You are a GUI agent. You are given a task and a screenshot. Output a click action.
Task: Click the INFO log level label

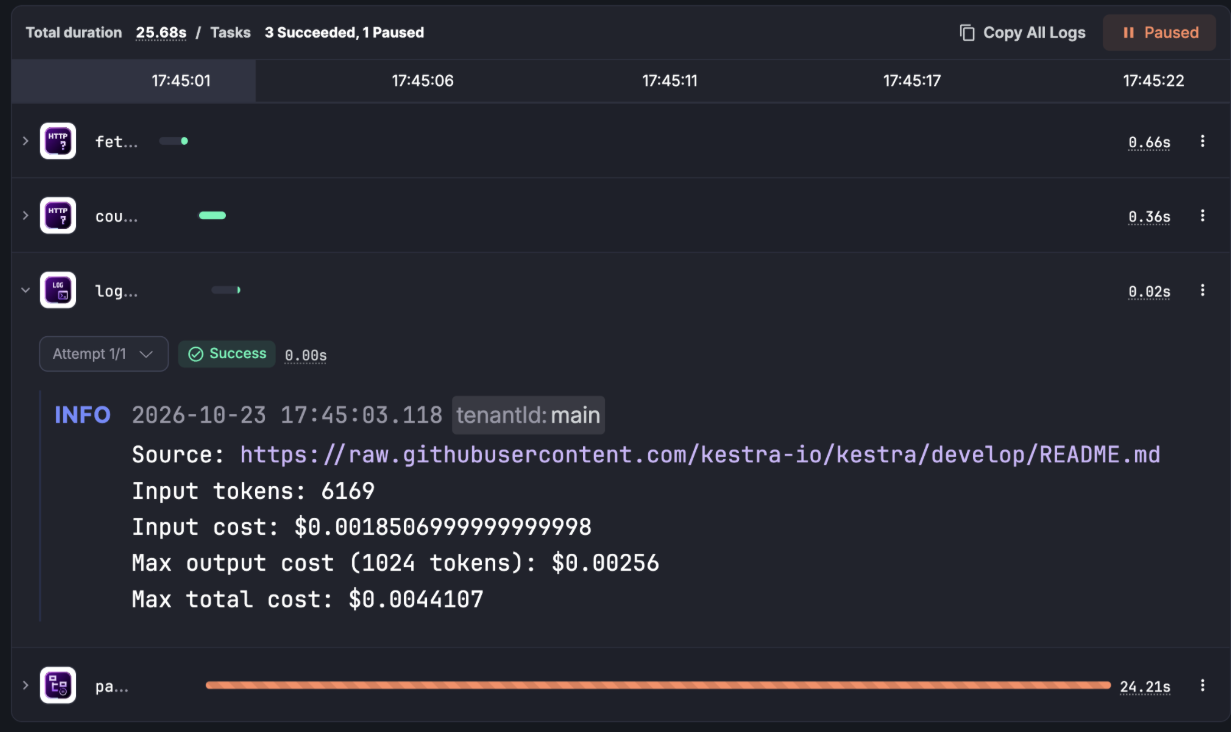click(x=83, y=415)
